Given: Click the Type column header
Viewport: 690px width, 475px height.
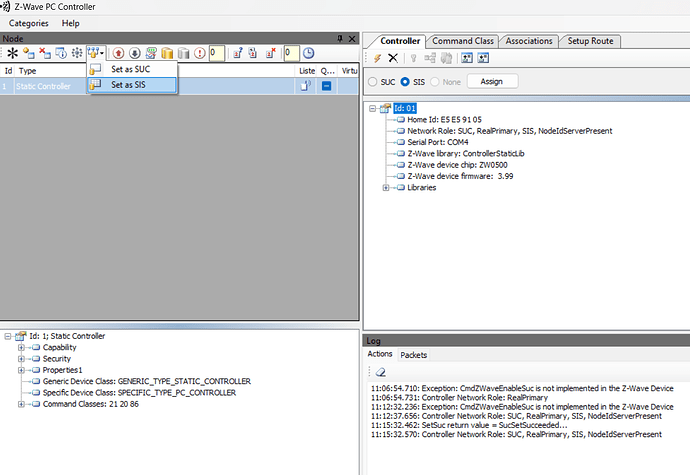Looking at the screenshot, I should tap(27, 71).
